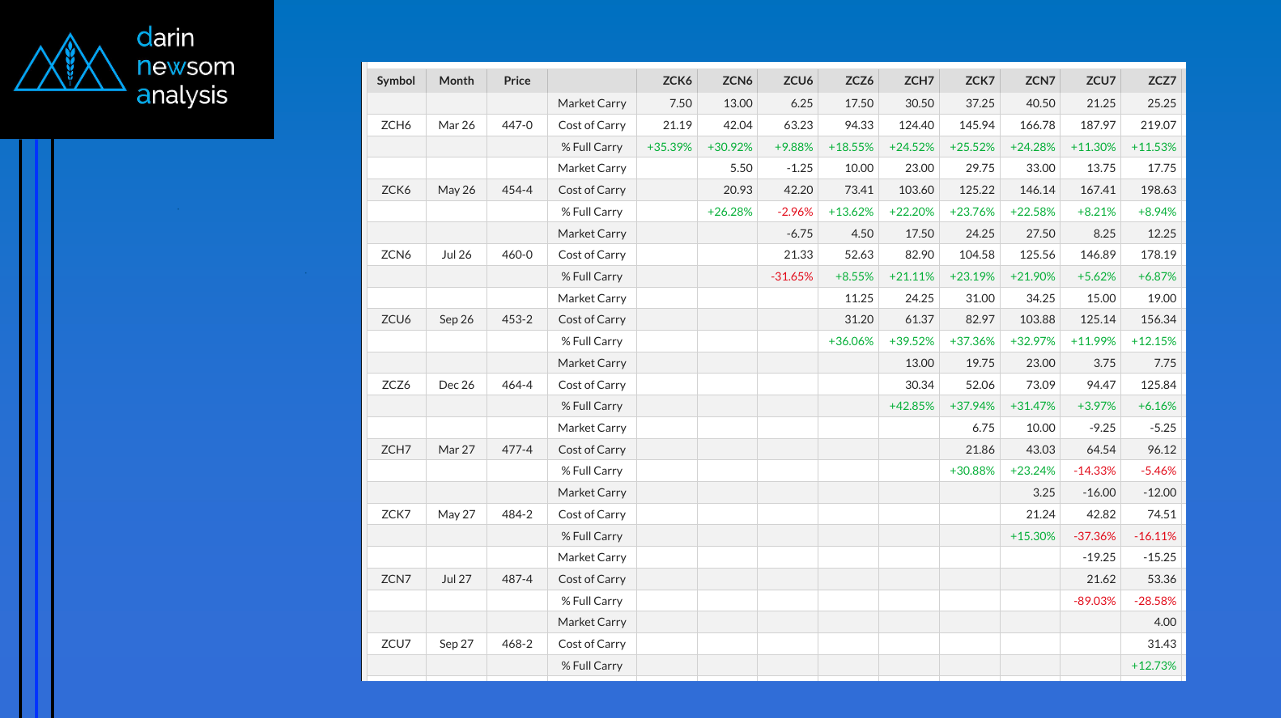Select the ZCN7 row symbol cell
The width and height of the screenshot is (1281, 718).
tap(396, 579)
